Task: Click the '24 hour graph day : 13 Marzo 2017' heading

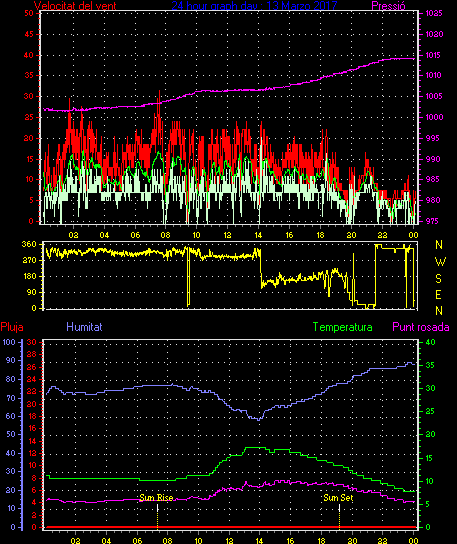Action: [254, 5]
